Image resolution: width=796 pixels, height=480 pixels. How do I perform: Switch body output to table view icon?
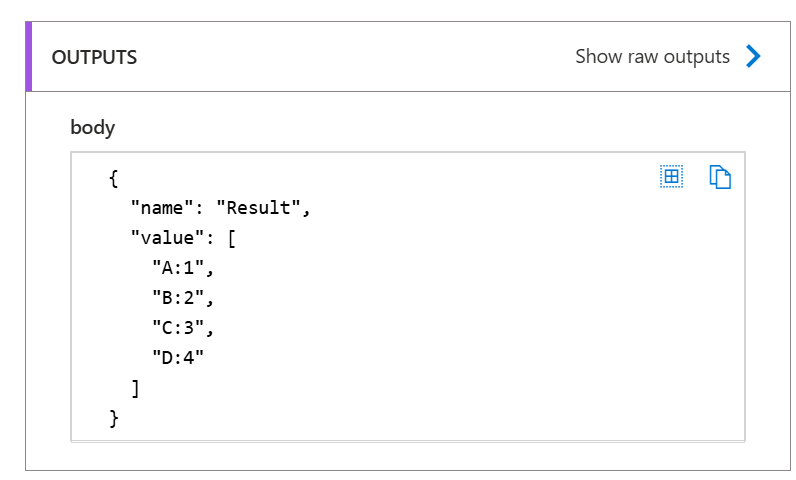pos(671,177)
